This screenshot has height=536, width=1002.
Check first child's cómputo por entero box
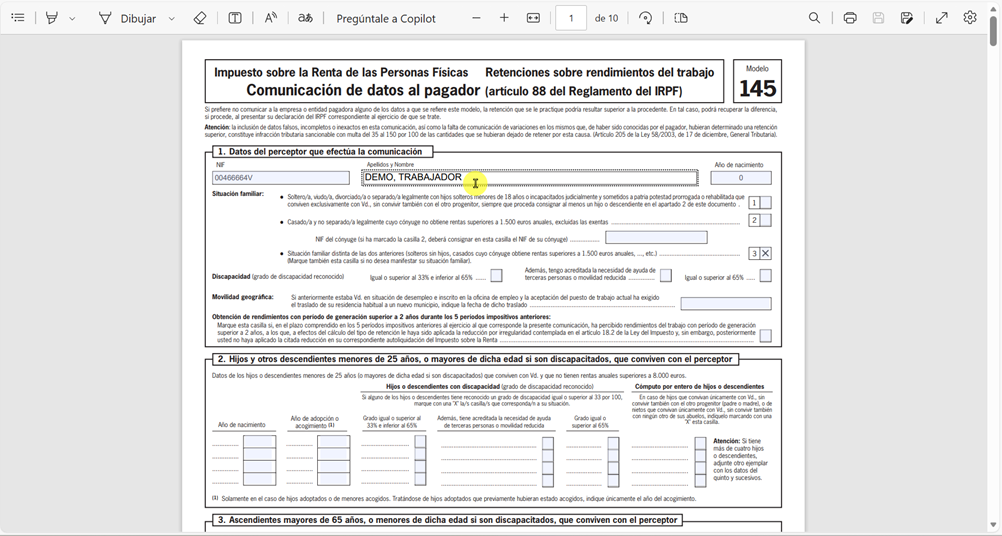[700, 443]
